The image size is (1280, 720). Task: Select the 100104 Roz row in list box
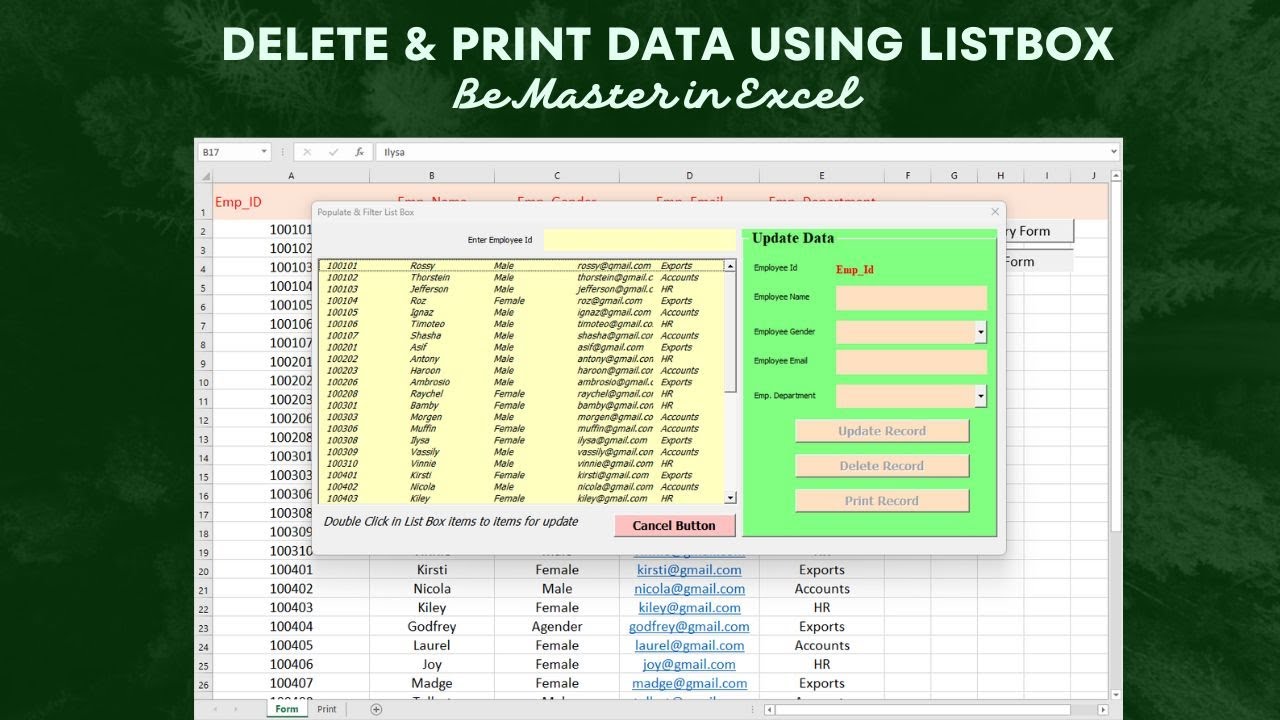coord(521,301)
